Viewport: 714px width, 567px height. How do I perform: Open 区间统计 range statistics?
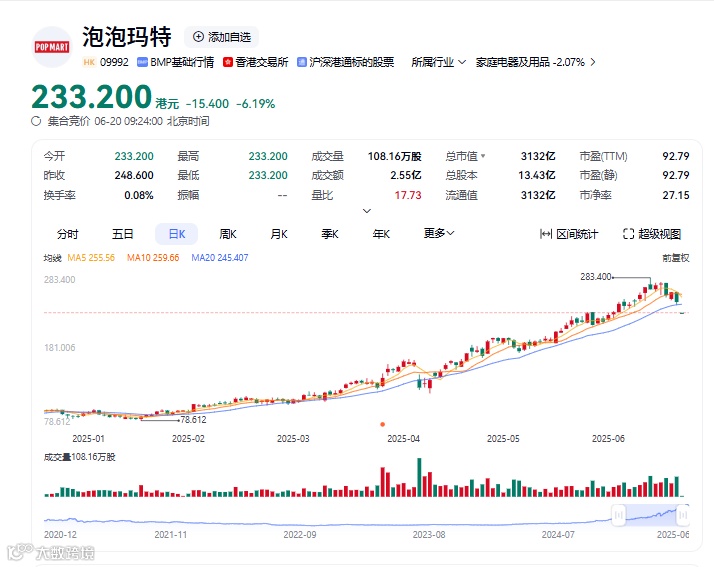click(x=569, y=234)
